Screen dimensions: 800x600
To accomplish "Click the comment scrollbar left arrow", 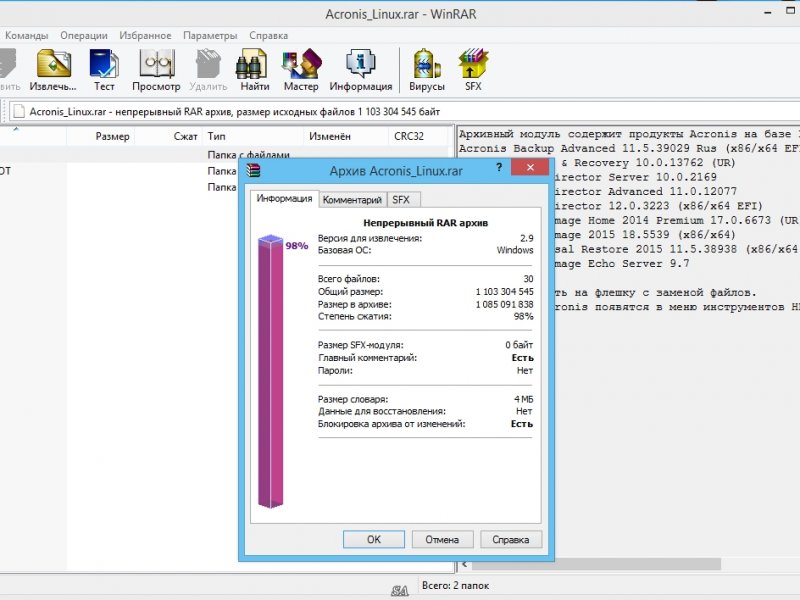I will (x=464, y=564).
